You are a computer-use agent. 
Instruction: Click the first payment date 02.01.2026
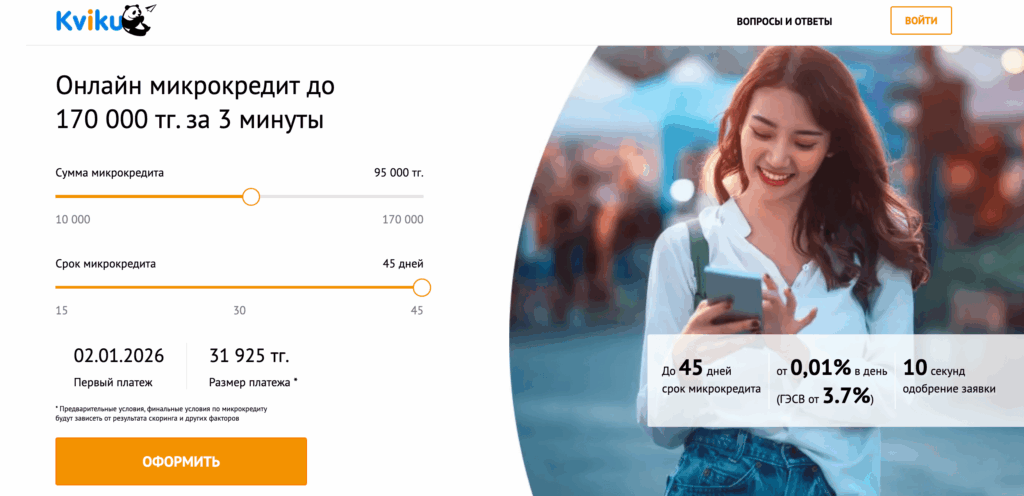coord(119,356)
